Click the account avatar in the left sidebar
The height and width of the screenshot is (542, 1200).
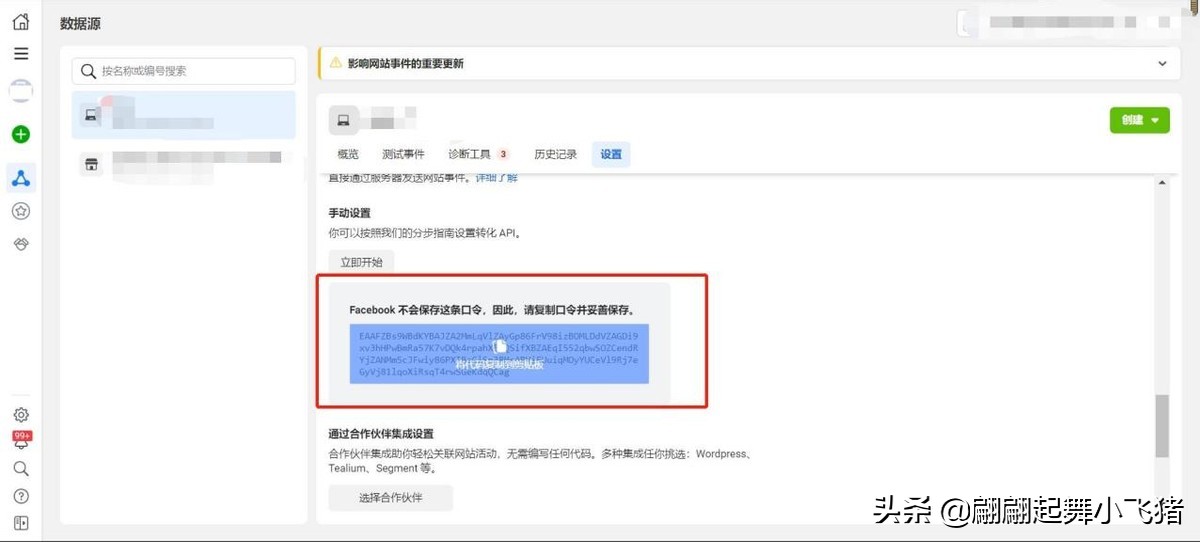click(21, 91)
